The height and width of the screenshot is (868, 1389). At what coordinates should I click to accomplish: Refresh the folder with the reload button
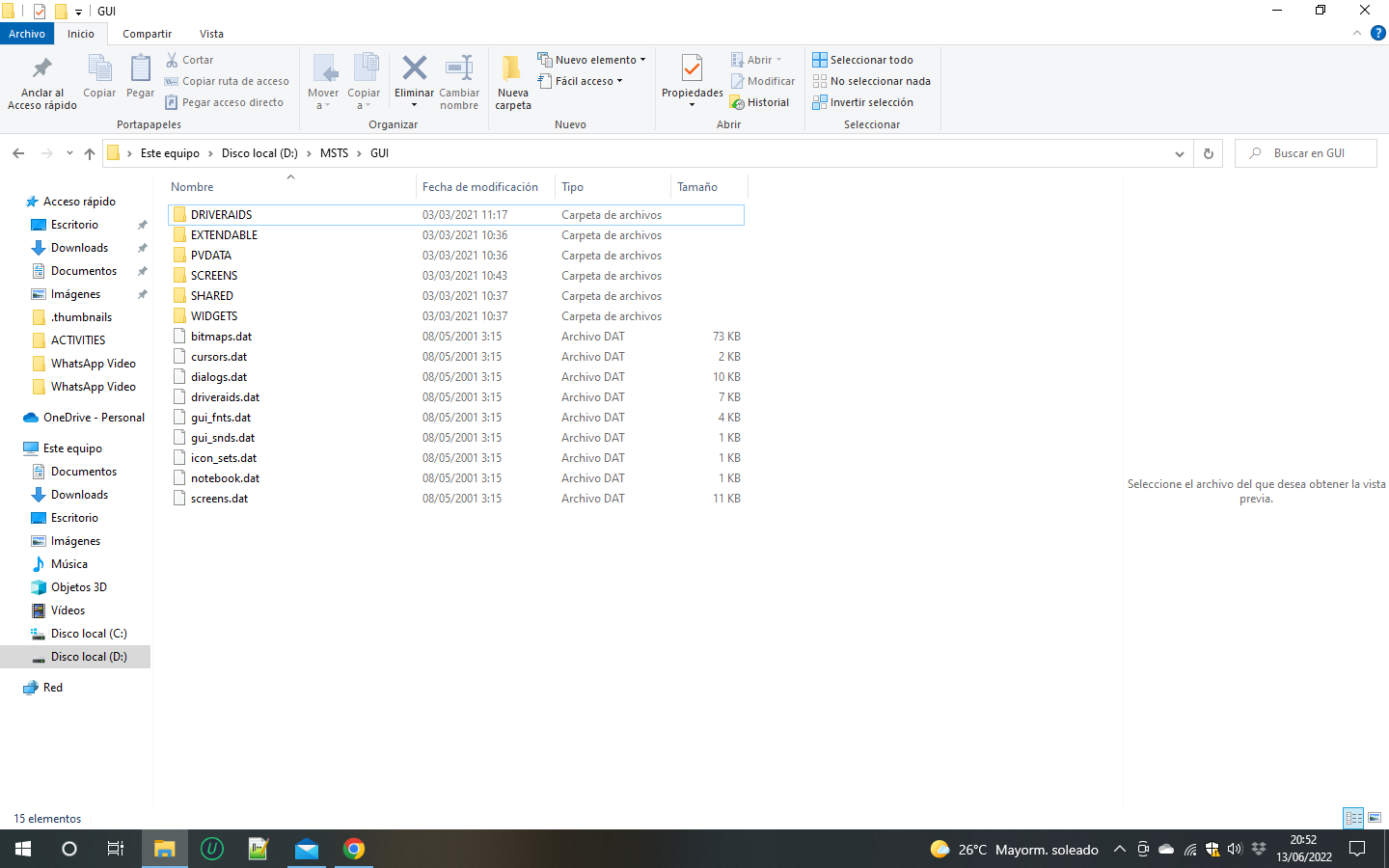1208,153
